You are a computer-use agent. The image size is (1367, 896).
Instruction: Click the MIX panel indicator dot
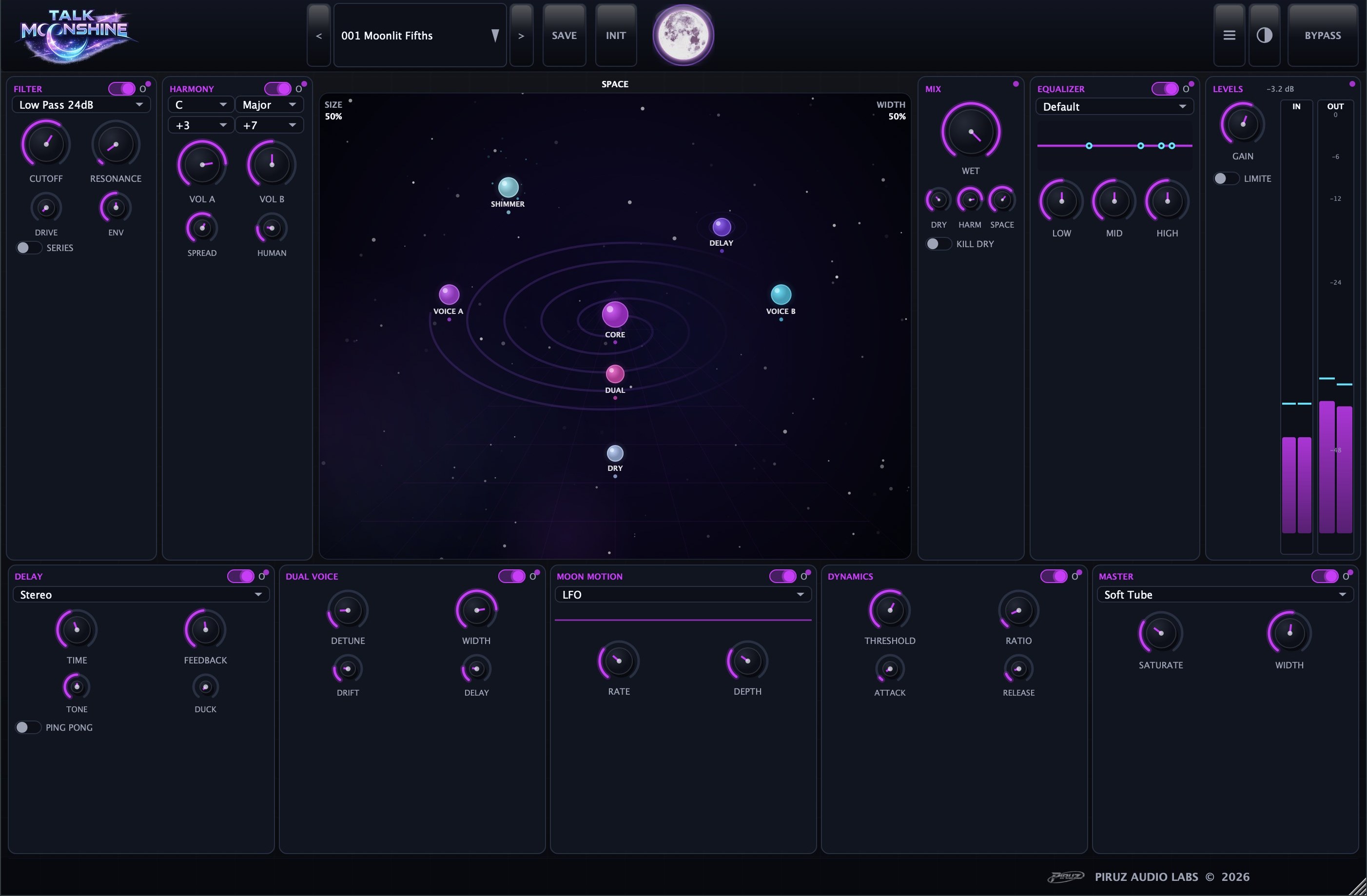tap(1015, 84)
